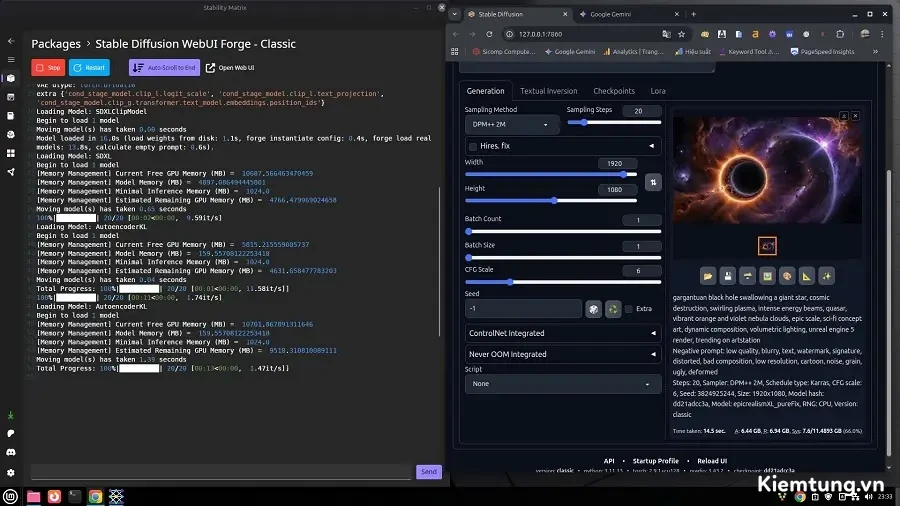This screenshot has width=900, height=506.
Task: Click the back arrow in Stability Matrix sidebar
Action: pos(11,41)
